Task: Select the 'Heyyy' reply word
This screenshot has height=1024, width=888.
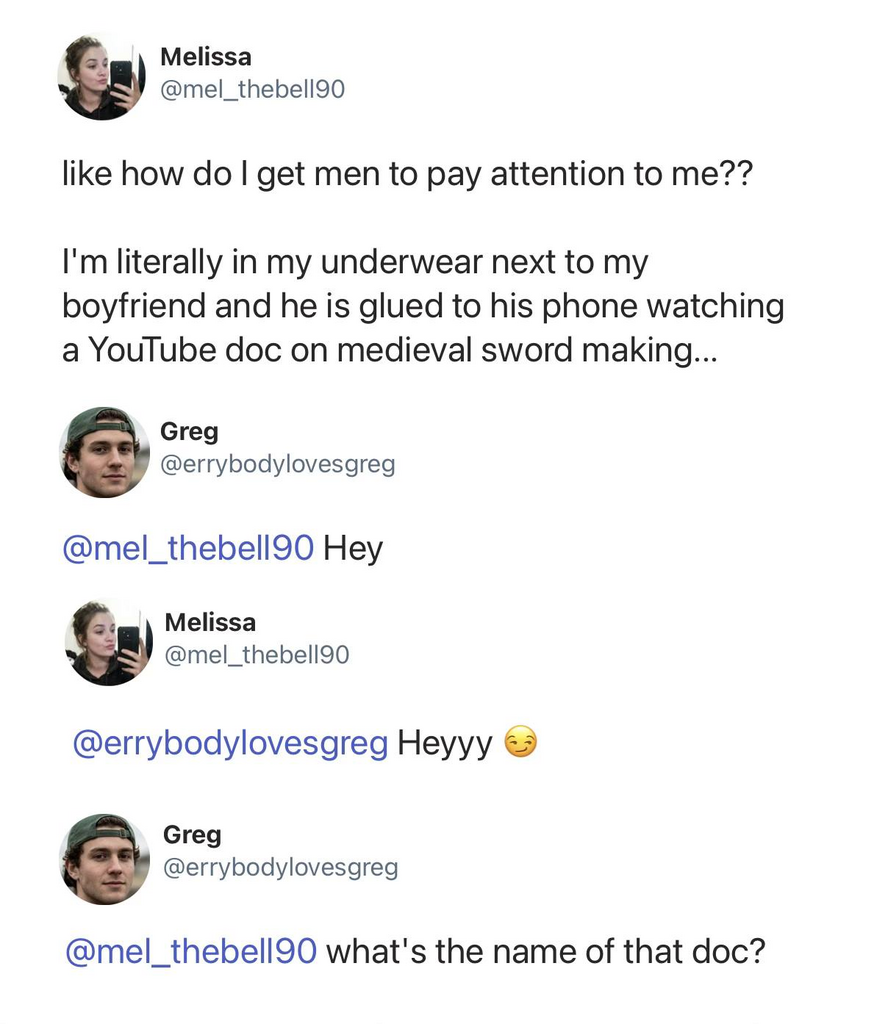Action: point(444,743)
